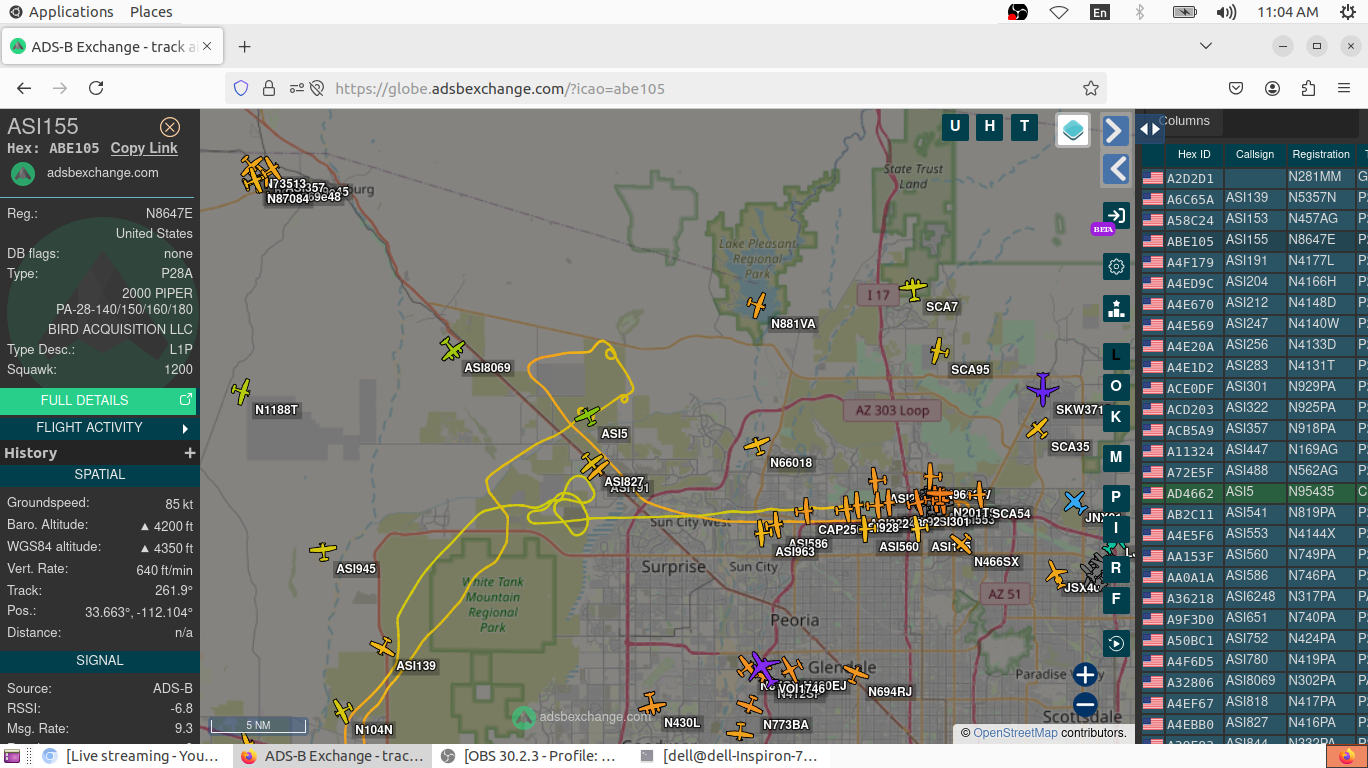Screen dimensions: 1368x768
Task: Toggle the L map option button
Action: point(1116,356)
